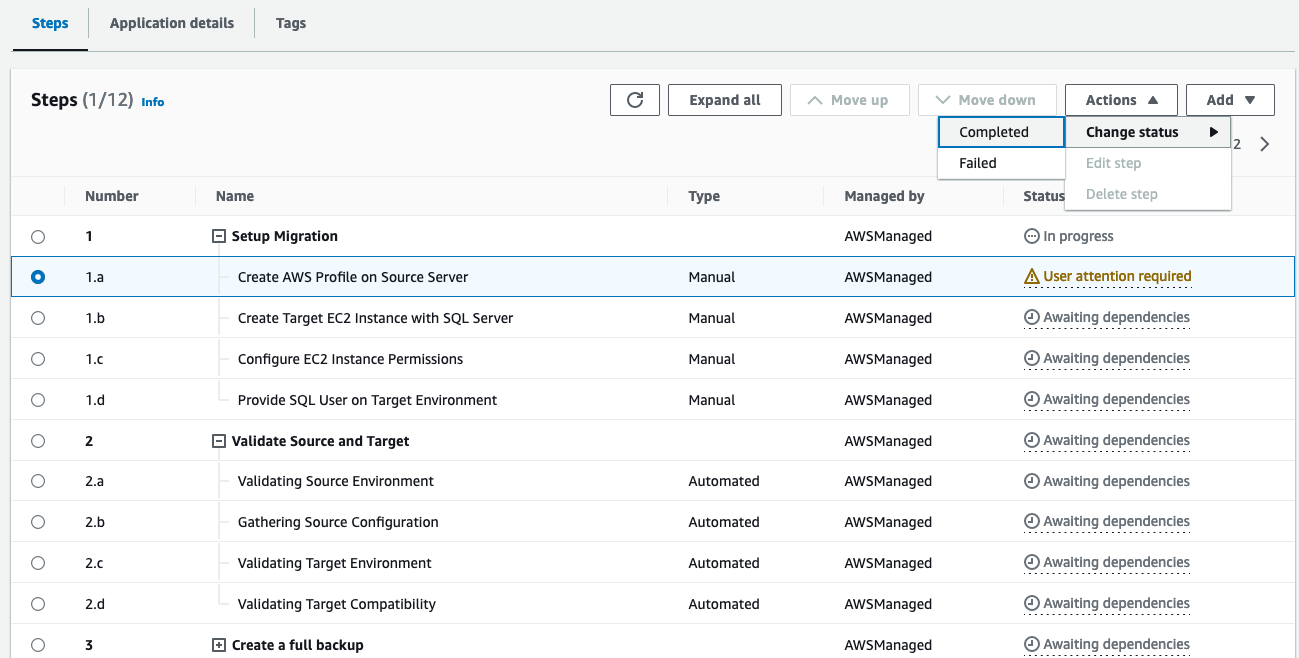Click disabled Delete step menu item
1299x658 pixels.
pos(1148,194)
